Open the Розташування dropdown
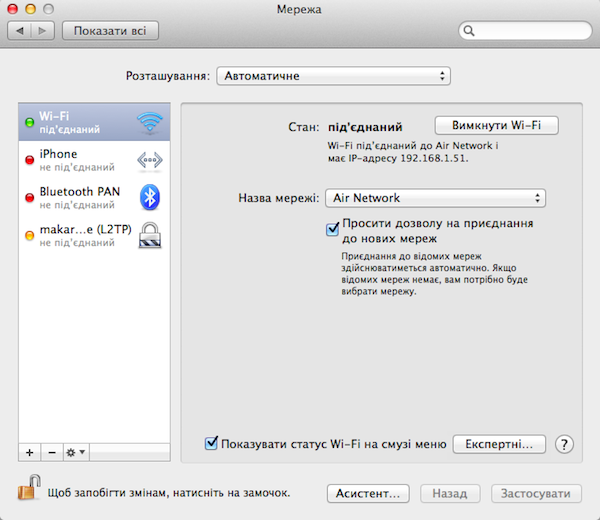This screenshot has width=600, height=520. point(333,76)
